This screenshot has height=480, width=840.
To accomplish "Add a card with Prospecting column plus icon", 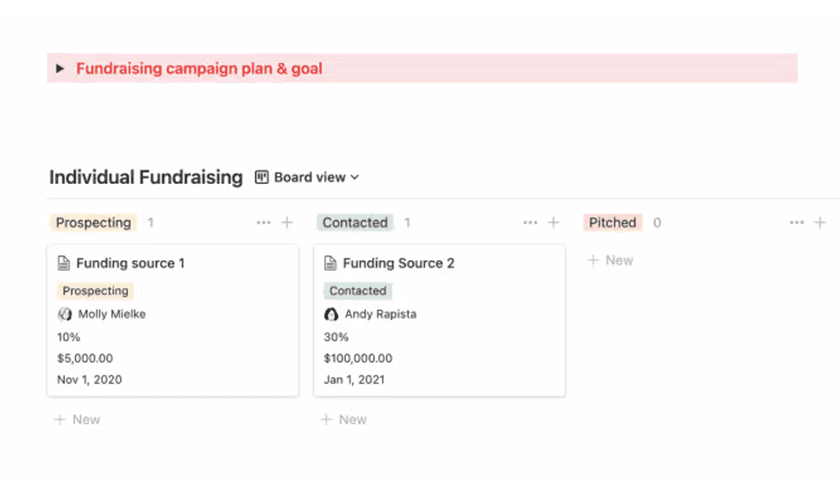I will (x=287, y=223).
